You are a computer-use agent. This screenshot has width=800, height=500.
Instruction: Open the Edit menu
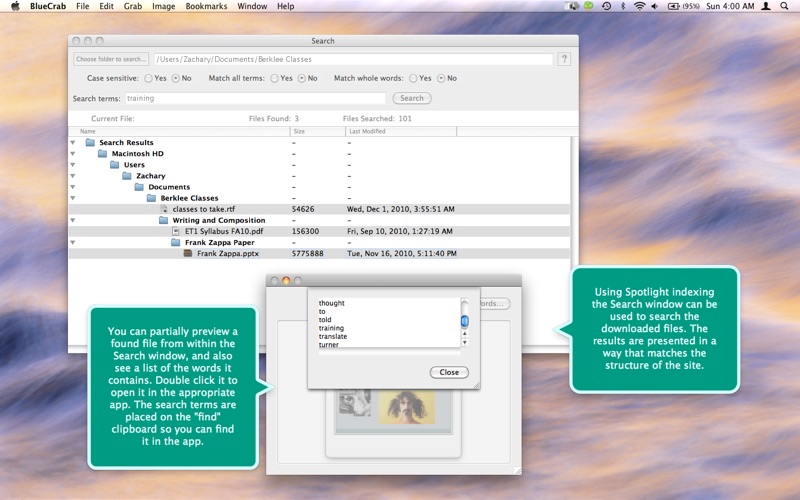coord(107,6)
